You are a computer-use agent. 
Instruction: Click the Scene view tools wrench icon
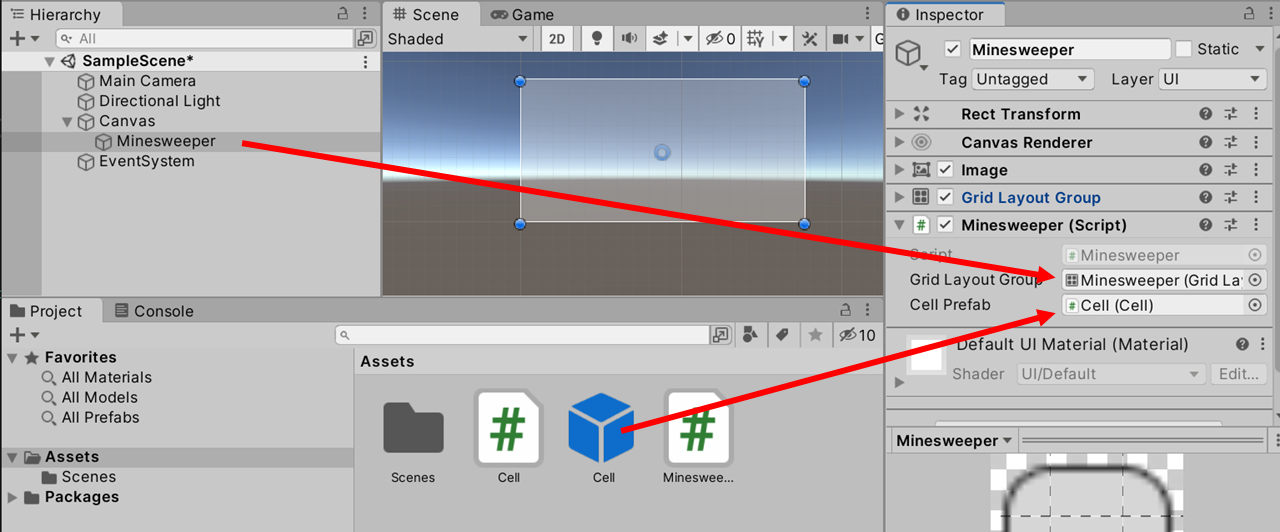[x=810, y=39]
